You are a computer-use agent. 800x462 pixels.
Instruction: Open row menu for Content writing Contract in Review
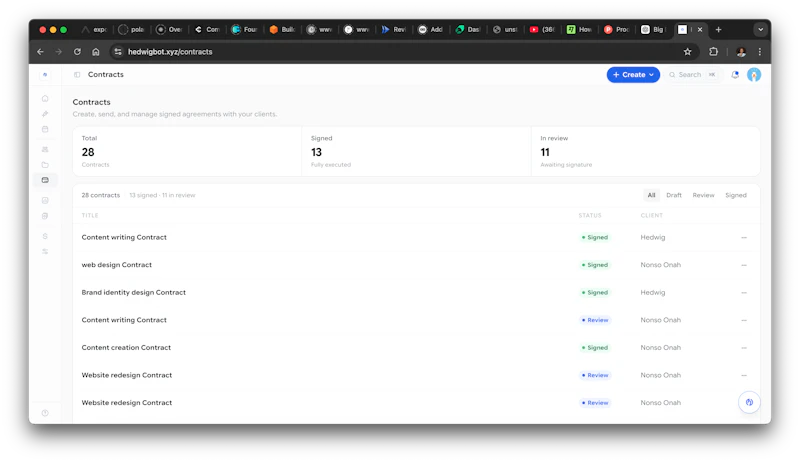[x=744, y=320]
